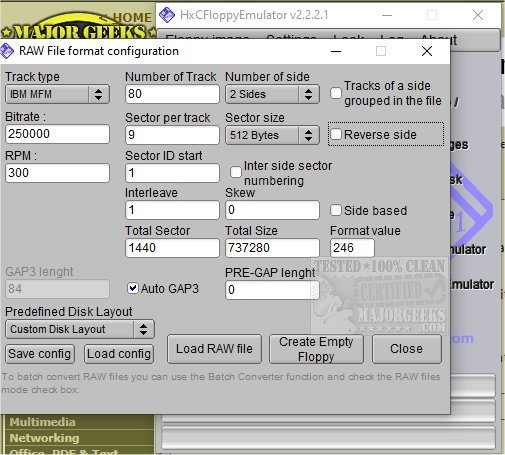Image resolution: width=505 pixels, height=455 pixels.
Task: Minimize the HxCFloppyEmulator main window
Action: [387, 15]
